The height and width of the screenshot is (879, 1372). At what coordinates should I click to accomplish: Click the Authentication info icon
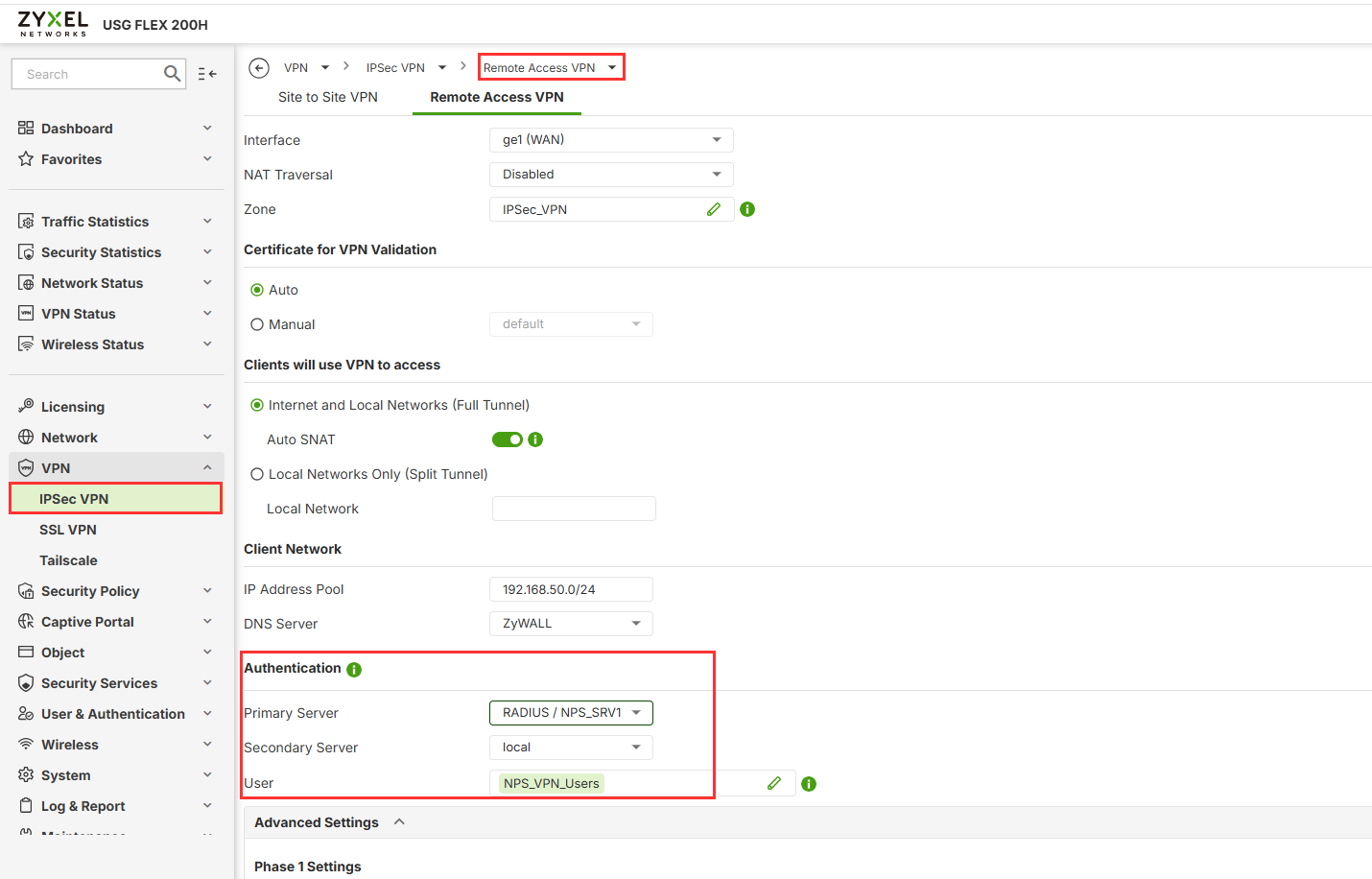tap(354, 670)
